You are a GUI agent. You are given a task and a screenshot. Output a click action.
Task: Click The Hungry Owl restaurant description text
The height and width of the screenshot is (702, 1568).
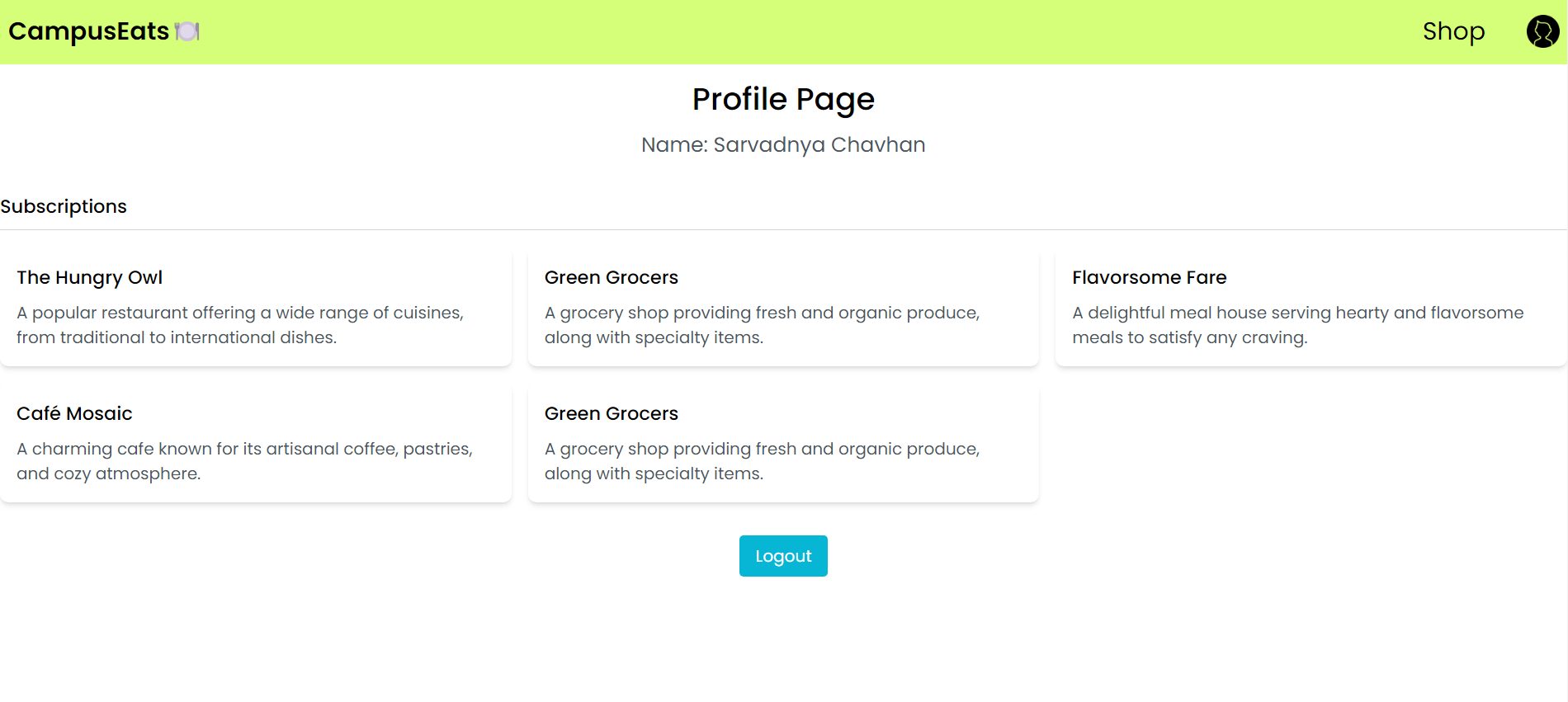(239, 325)
